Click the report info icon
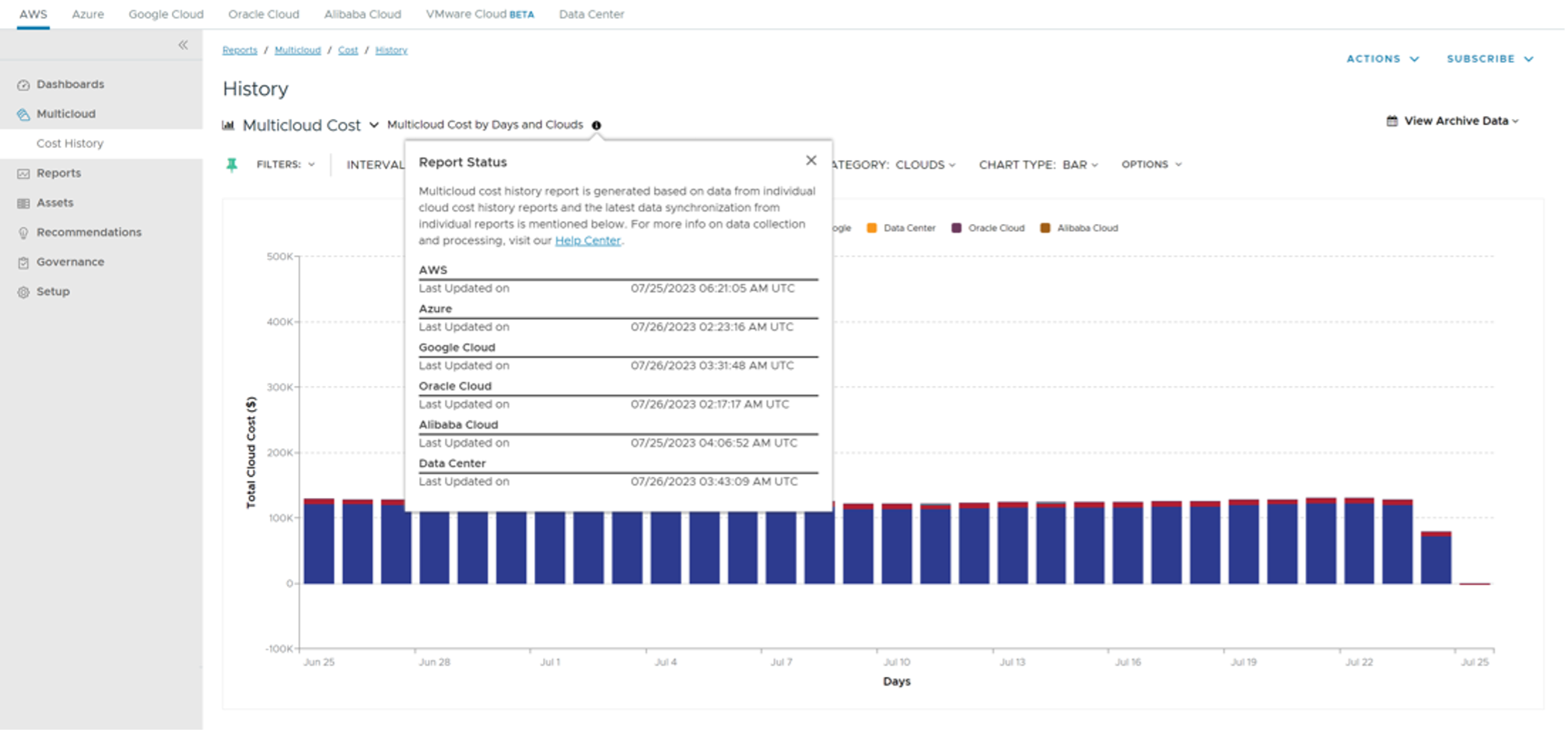The image size is (1568, 732). click(597, 125)
